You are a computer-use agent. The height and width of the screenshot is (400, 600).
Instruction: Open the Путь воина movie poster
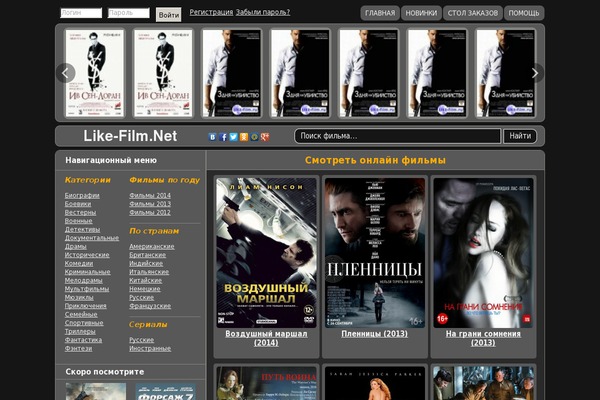tap(266, 383)
